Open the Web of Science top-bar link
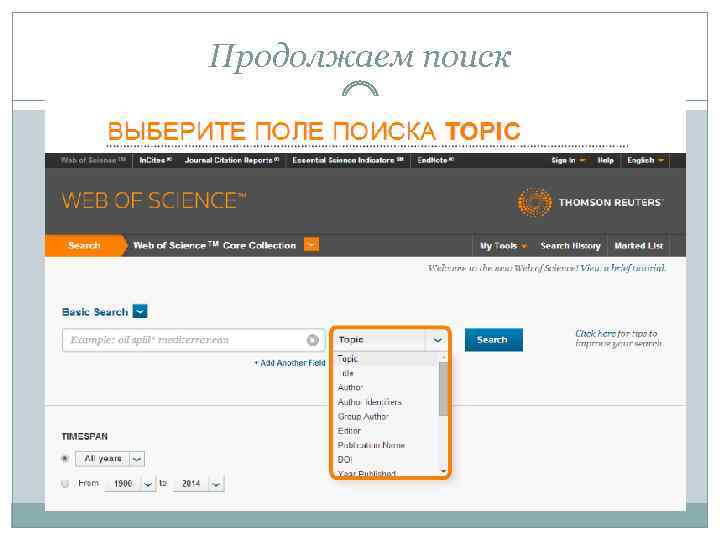 tap(93, 160)
